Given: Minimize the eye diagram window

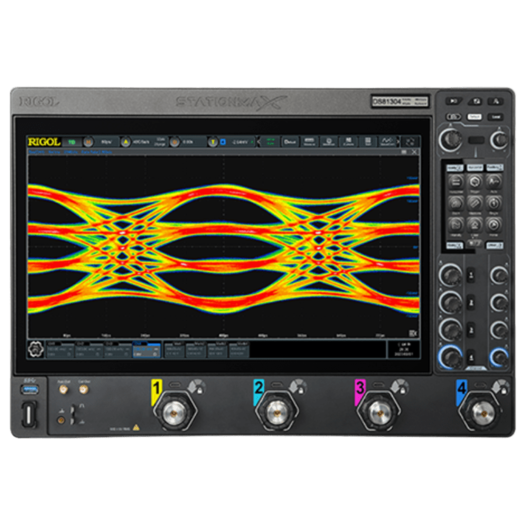Looking at the screenshot, I should point(404,152).
